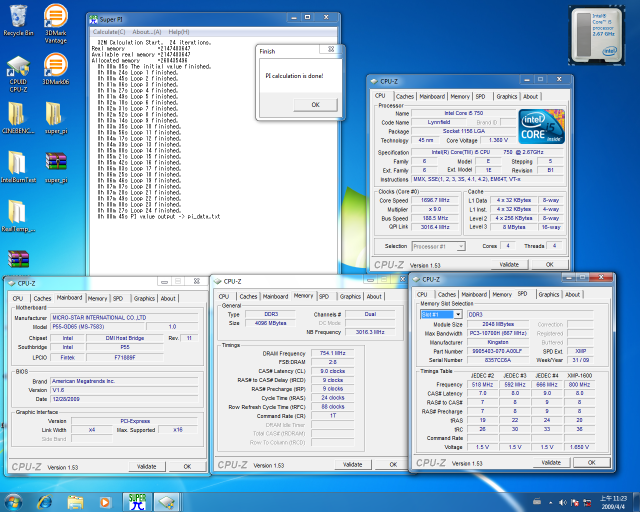This screenshot has width=640, height=512.
Task: Show hidden tray icons arrow
Action: pyautogui.click(x=551, y=503)
